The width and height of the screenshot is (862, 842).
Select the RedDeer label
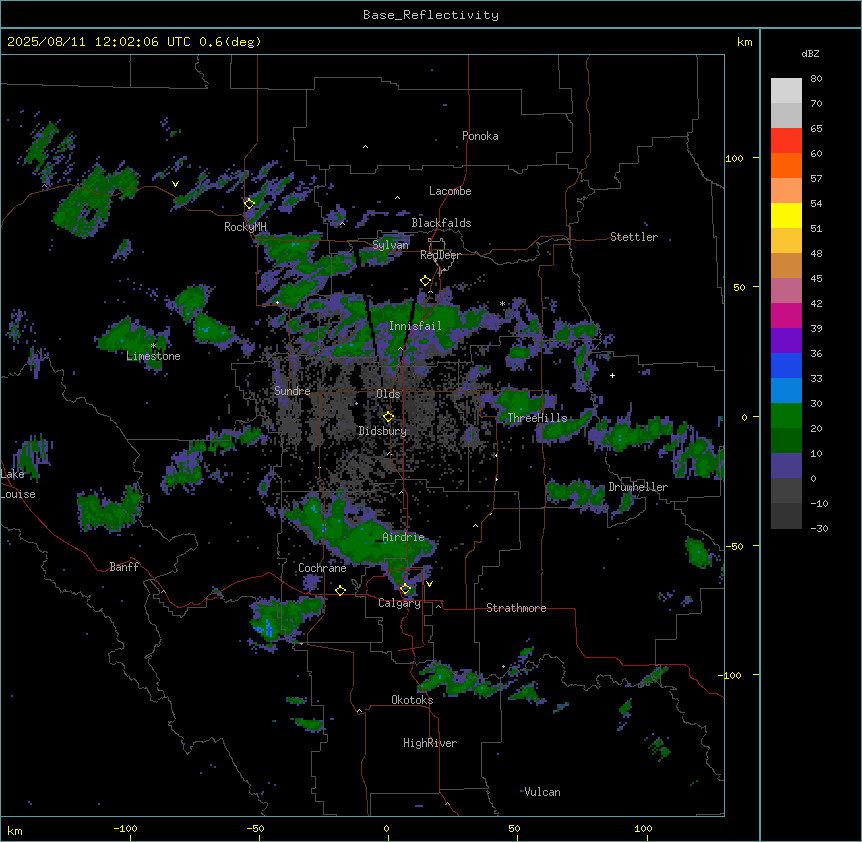(x=440, y=255)
